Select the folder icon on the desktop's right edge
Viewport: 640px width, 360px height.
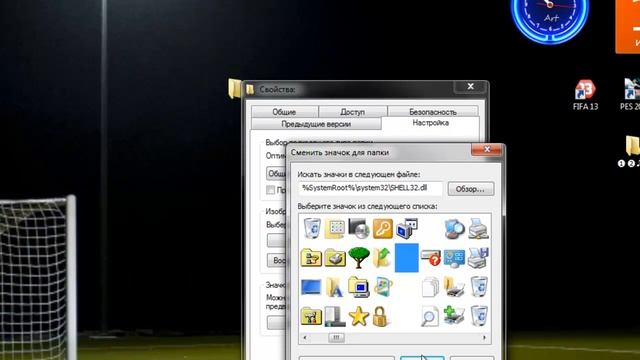(633, 146)
